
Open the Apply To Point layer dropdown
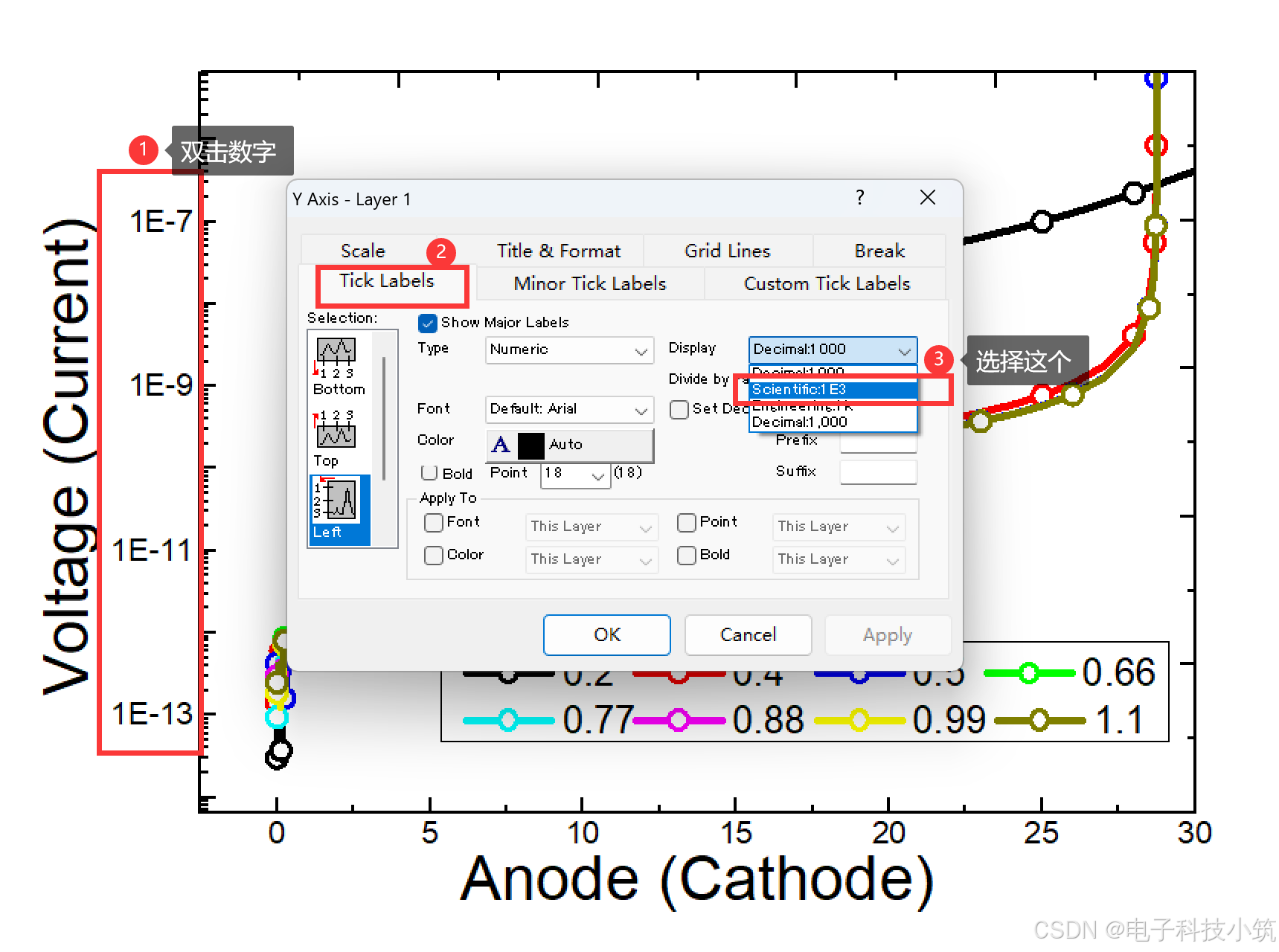pos(839,527)
